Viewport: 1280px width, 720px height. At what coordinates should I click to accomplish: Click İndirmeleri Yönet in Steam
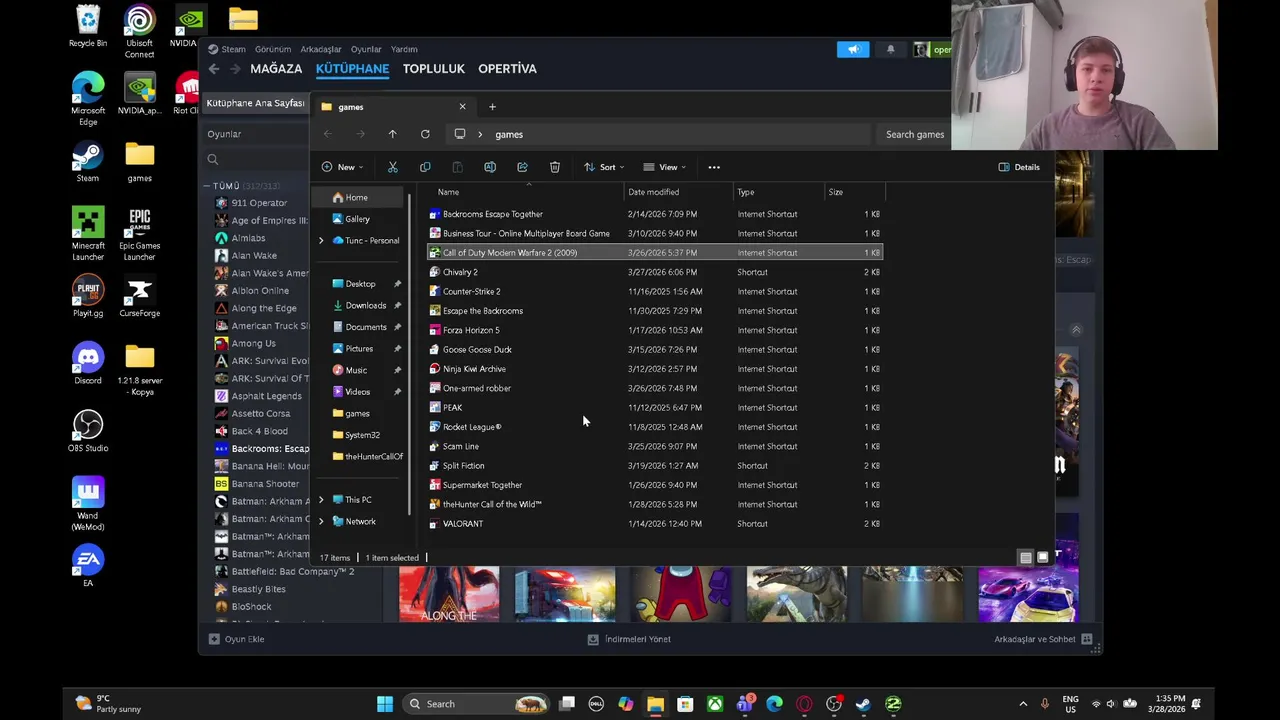click(x=629, y=639)
